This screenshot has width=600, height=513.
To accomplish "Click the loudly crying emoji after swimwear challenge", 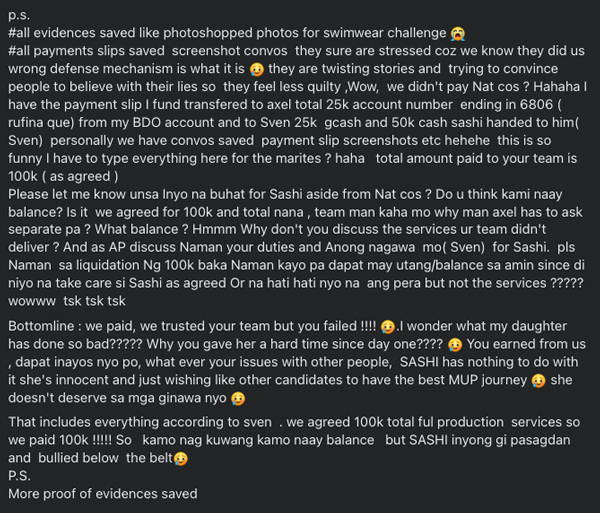I will click(458, 34).
